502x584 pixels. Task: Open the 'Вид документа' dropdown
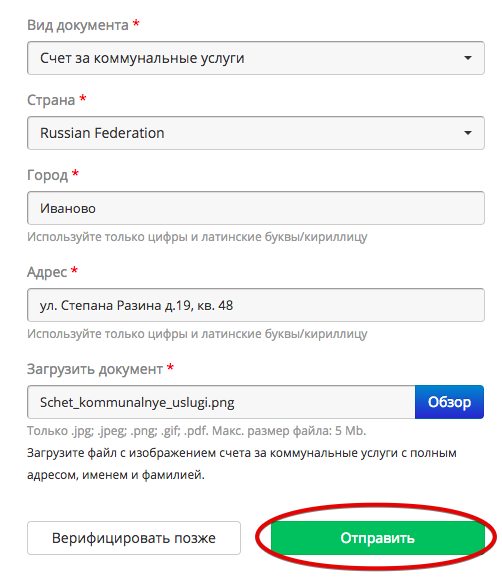[x=255, y=58]
